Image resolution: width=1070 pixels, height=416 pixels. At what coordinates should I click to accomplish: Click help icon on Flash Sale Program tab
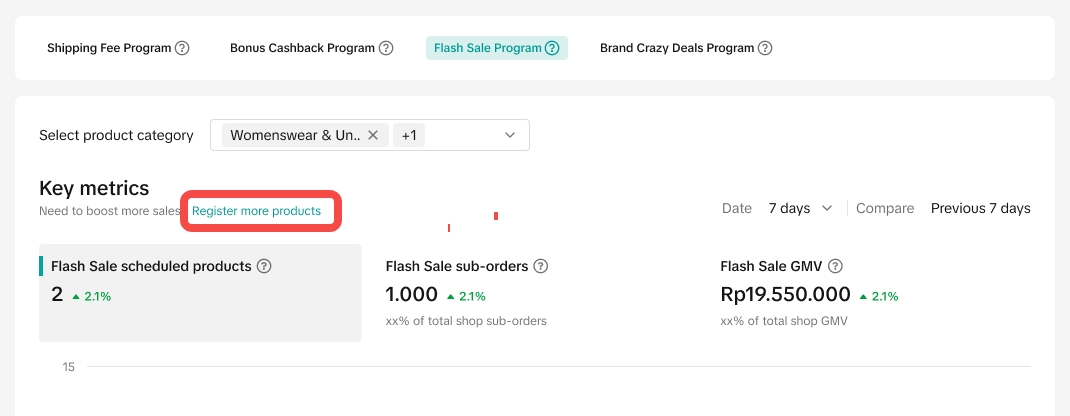[552, 48]
